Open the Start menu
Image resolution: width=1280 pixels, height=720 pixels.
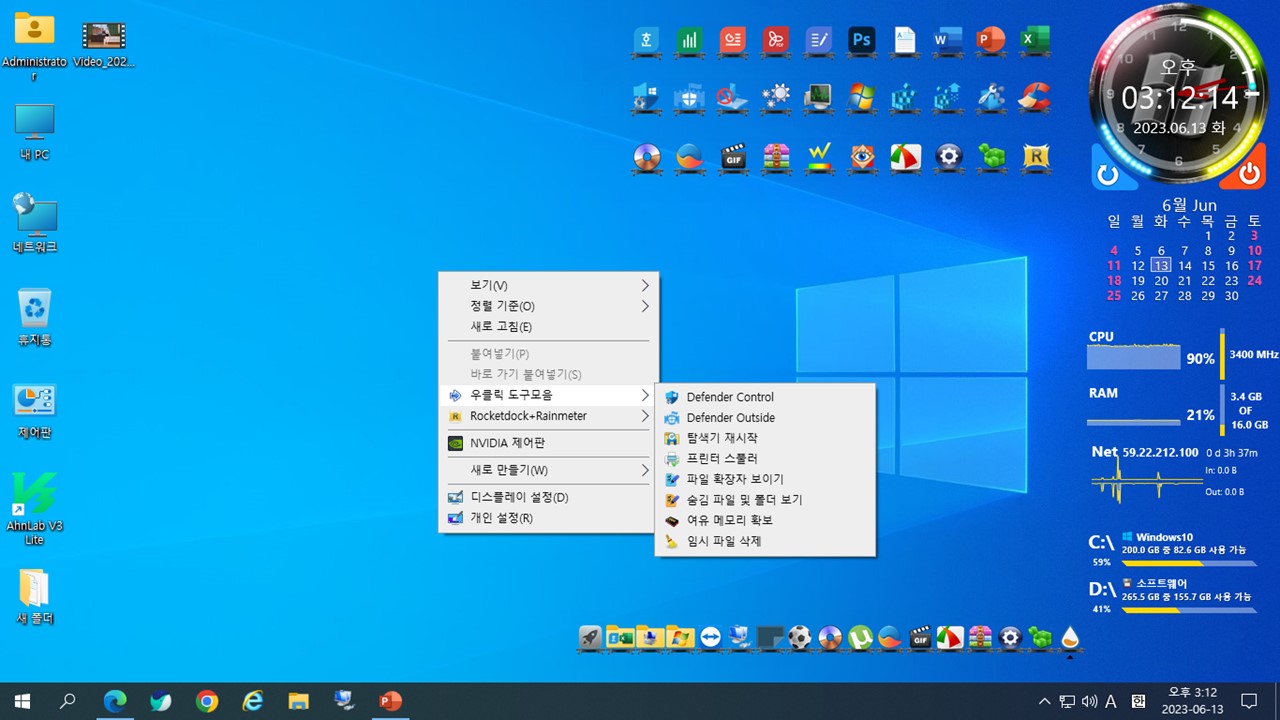(22, 701)
